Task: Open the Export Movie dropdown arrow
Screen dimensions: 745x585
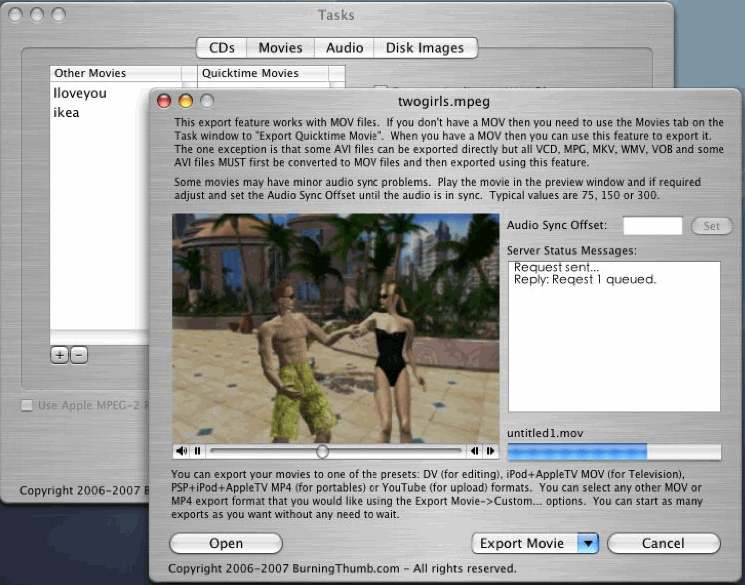Action: coord(588,543)
